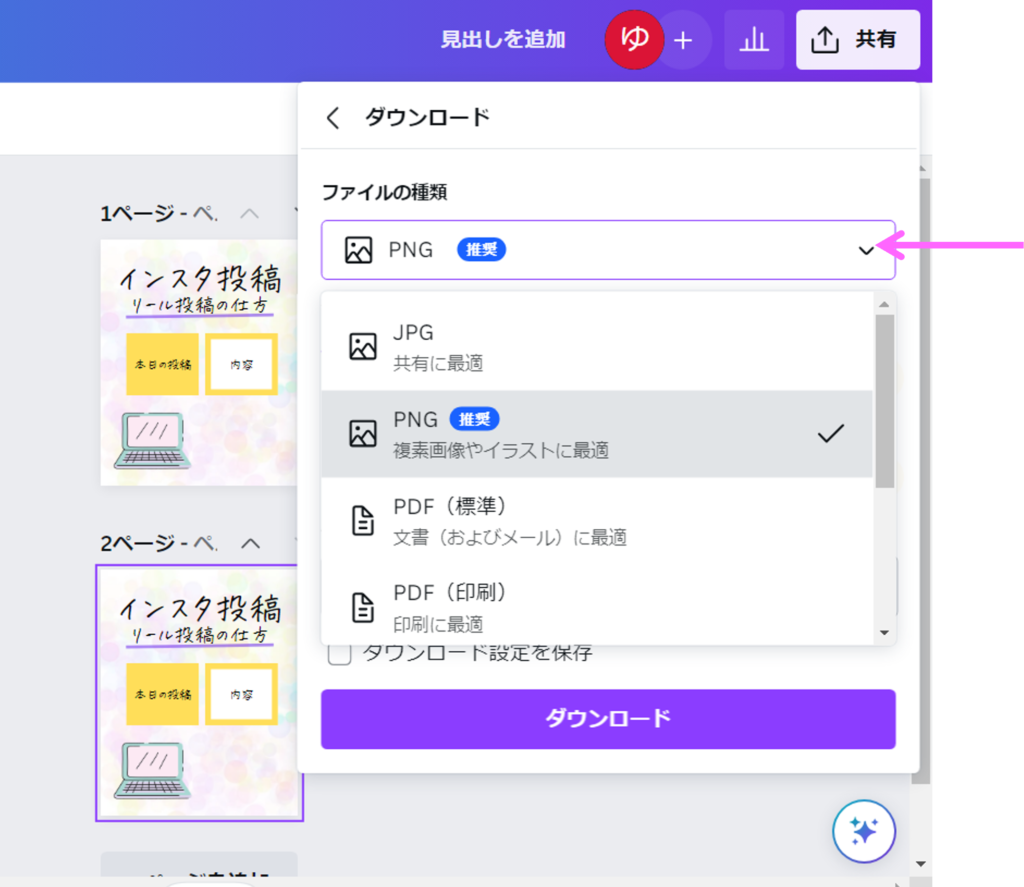Click 見出しを追加 title text
This screenshot has height=887, width=1024.
(503, 40)
